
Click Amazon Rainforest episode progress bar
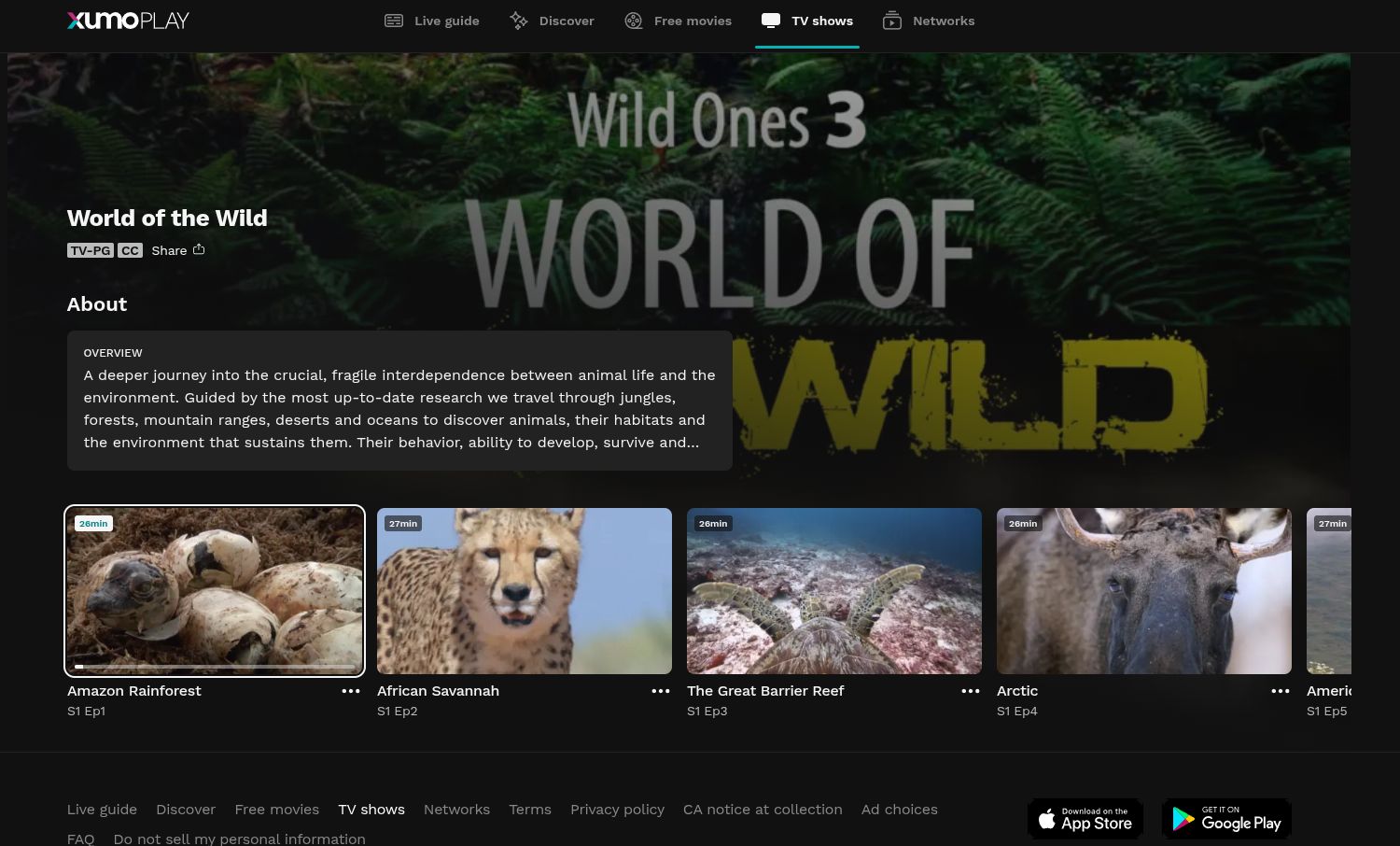point(215,667)
